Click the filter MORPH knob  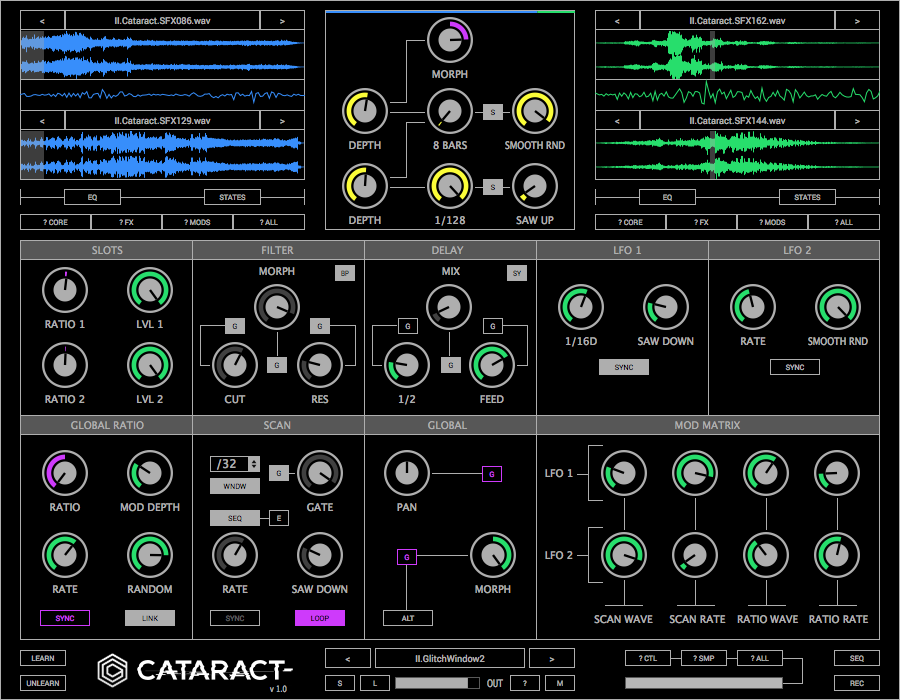[x=276, y=306]
